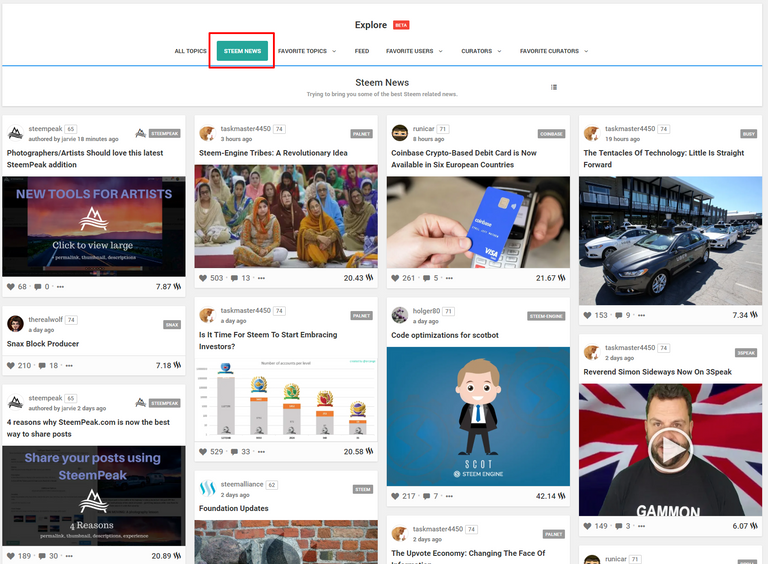The image size is (768, 564).
Task: Open Reverend Simon Sideways Now On 3Speak title
Action: (x=657, y=372)
